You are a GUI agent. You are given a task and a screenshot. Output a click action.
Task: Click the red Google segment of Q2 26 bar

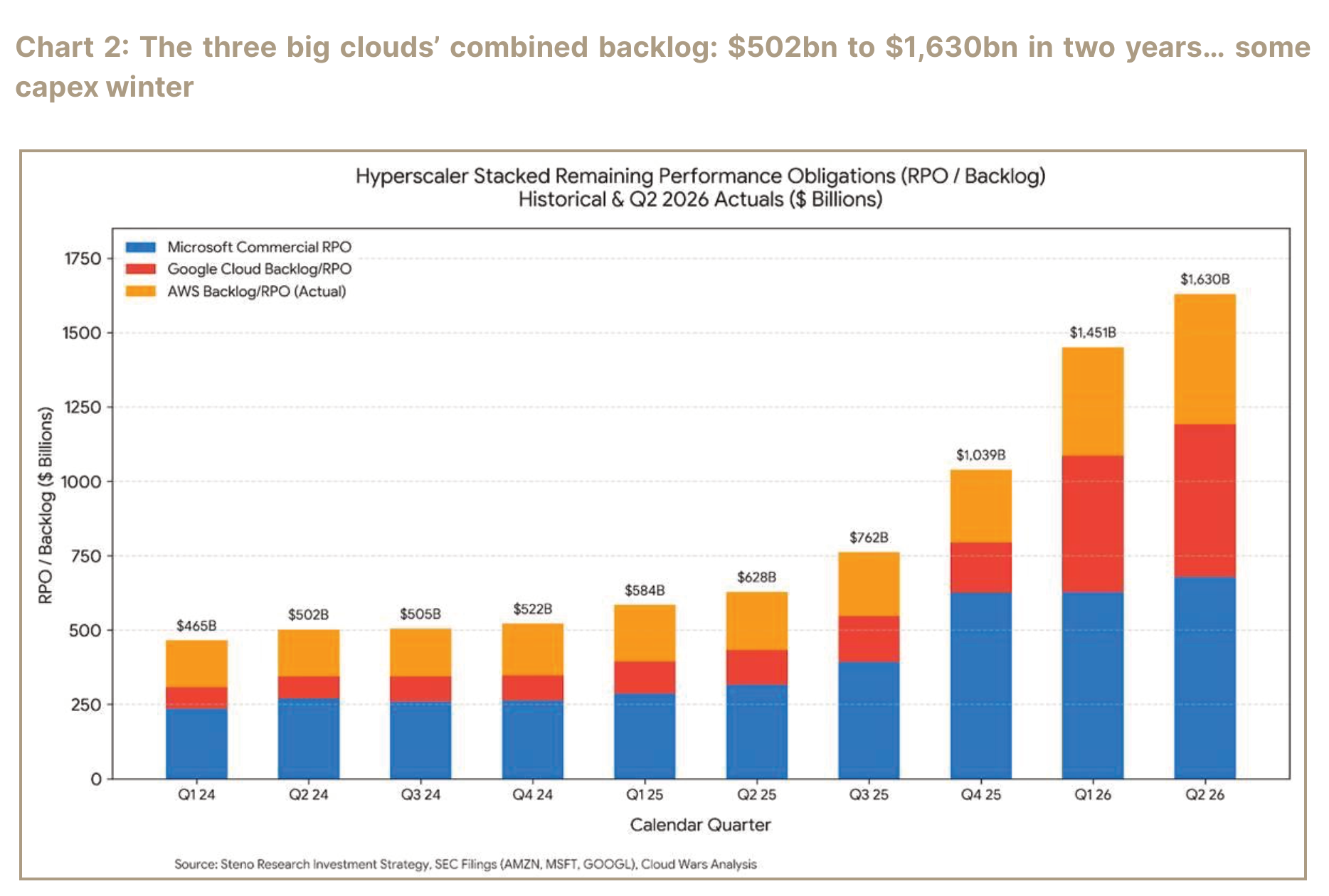coord(1204,501)
